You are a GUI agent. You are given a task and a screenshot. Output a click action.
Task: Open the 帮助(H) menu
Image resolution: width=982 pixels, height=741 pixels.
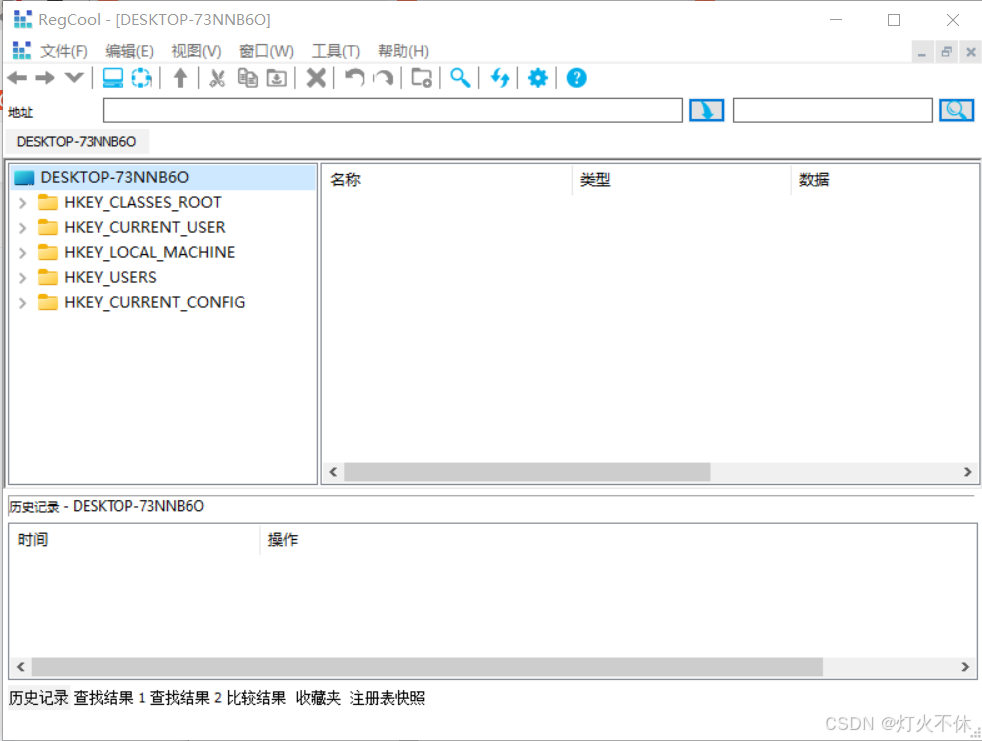pos(403,51)
